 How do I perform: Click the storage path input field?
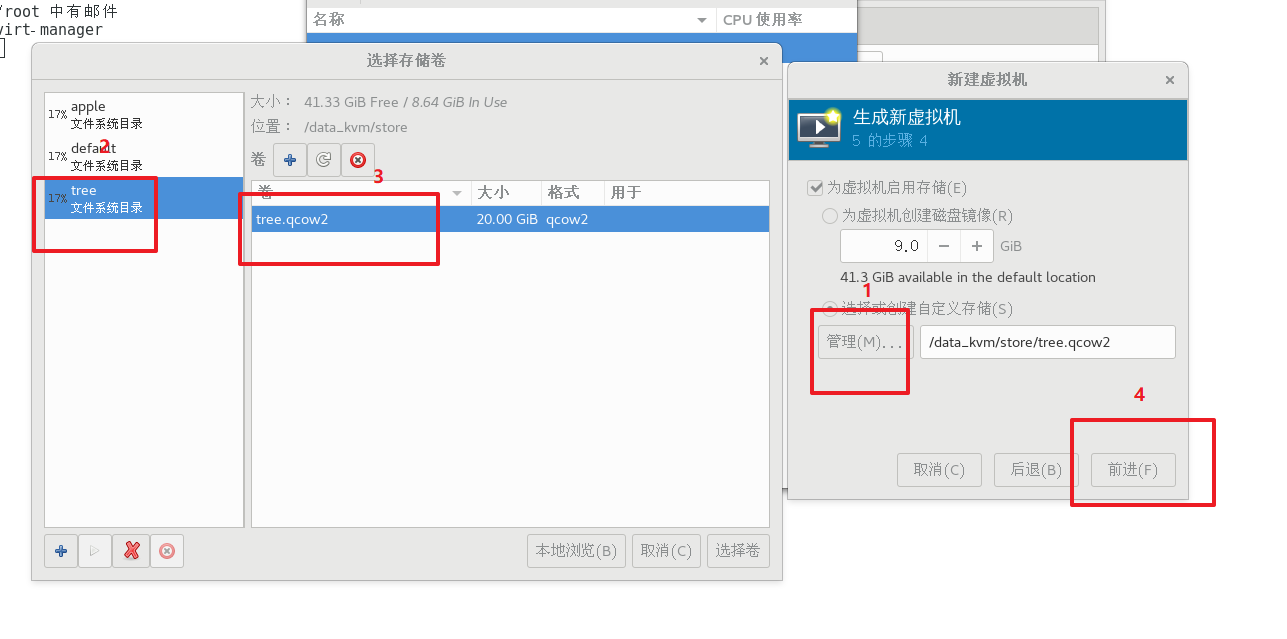tap(1048, 342)
